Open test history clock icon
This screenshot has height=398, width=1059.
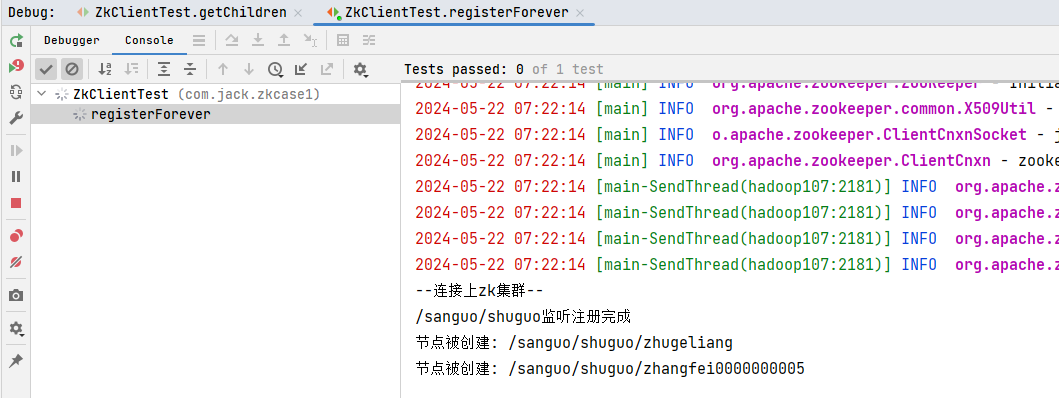[275, 69]
